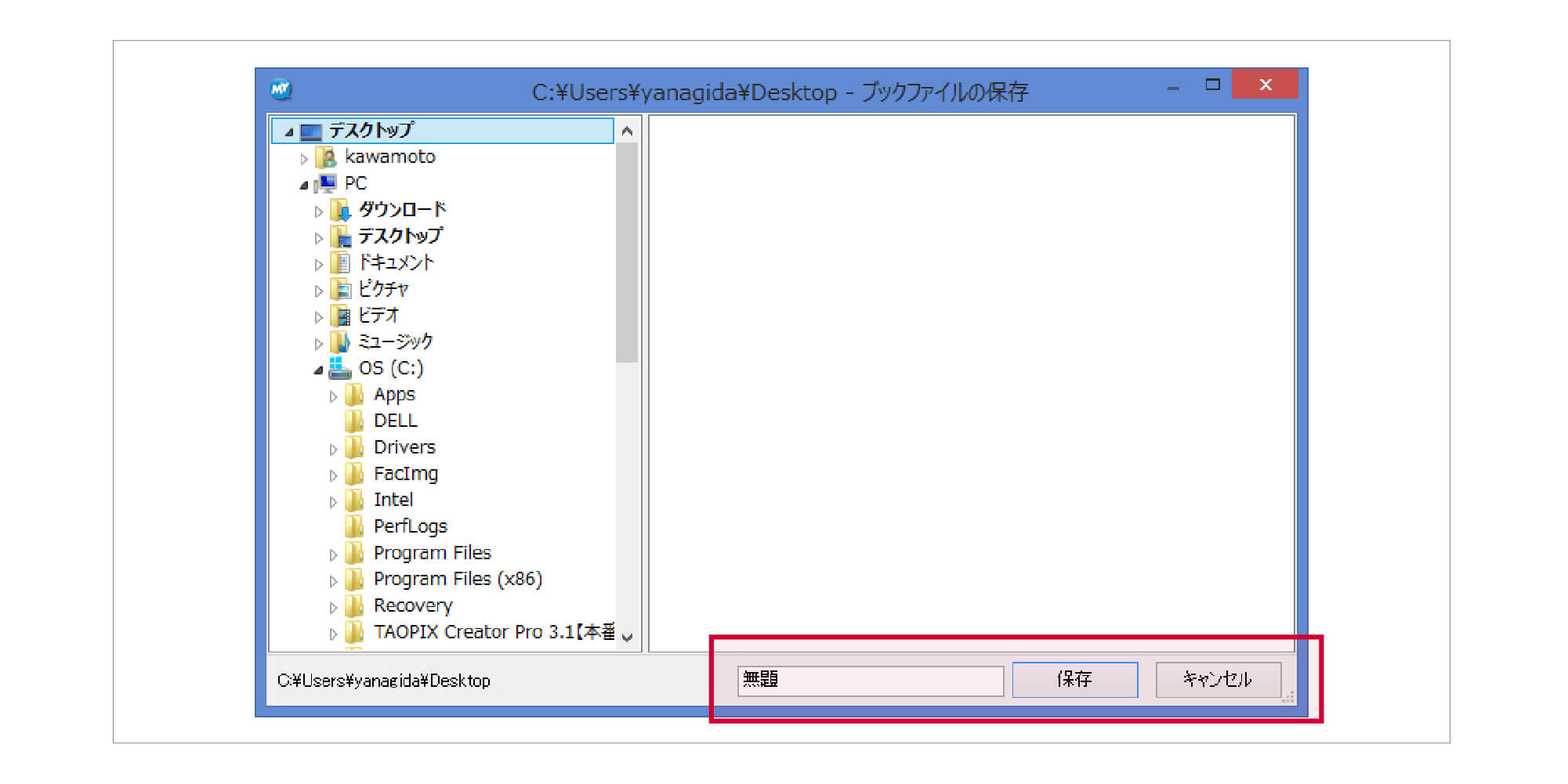The width and height of the screenshot is (1568, 784).
Task: Click the PerfLogs folder icon
Action: (x=354, y=526)
